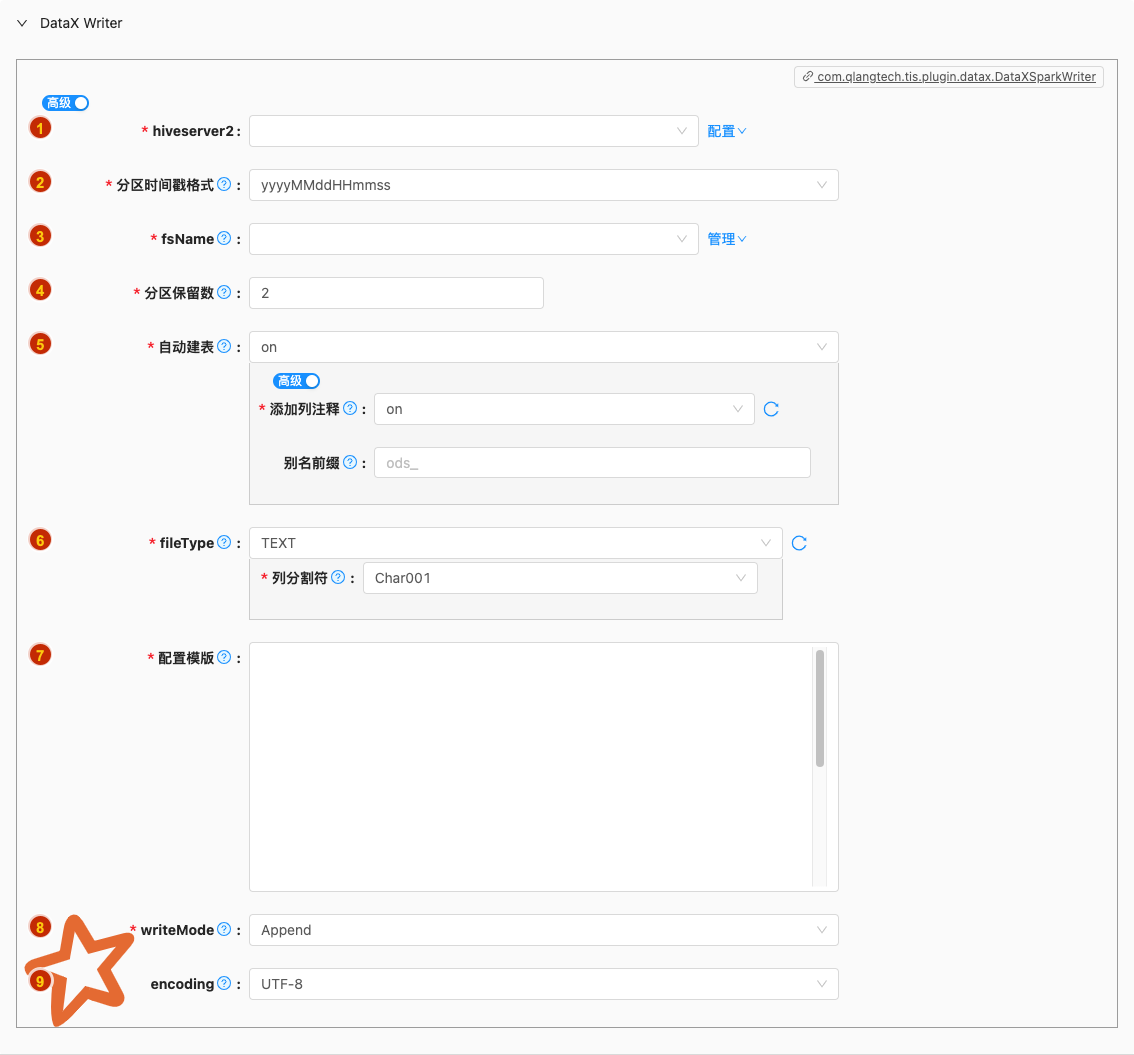Show help for writeMode

(224, 929)
